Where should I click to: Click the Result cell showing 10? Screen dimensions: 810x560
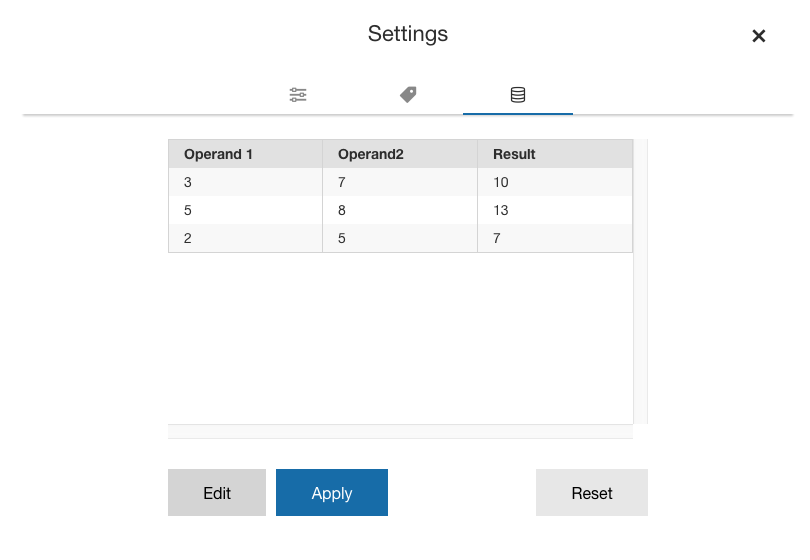tap(555, 182)
